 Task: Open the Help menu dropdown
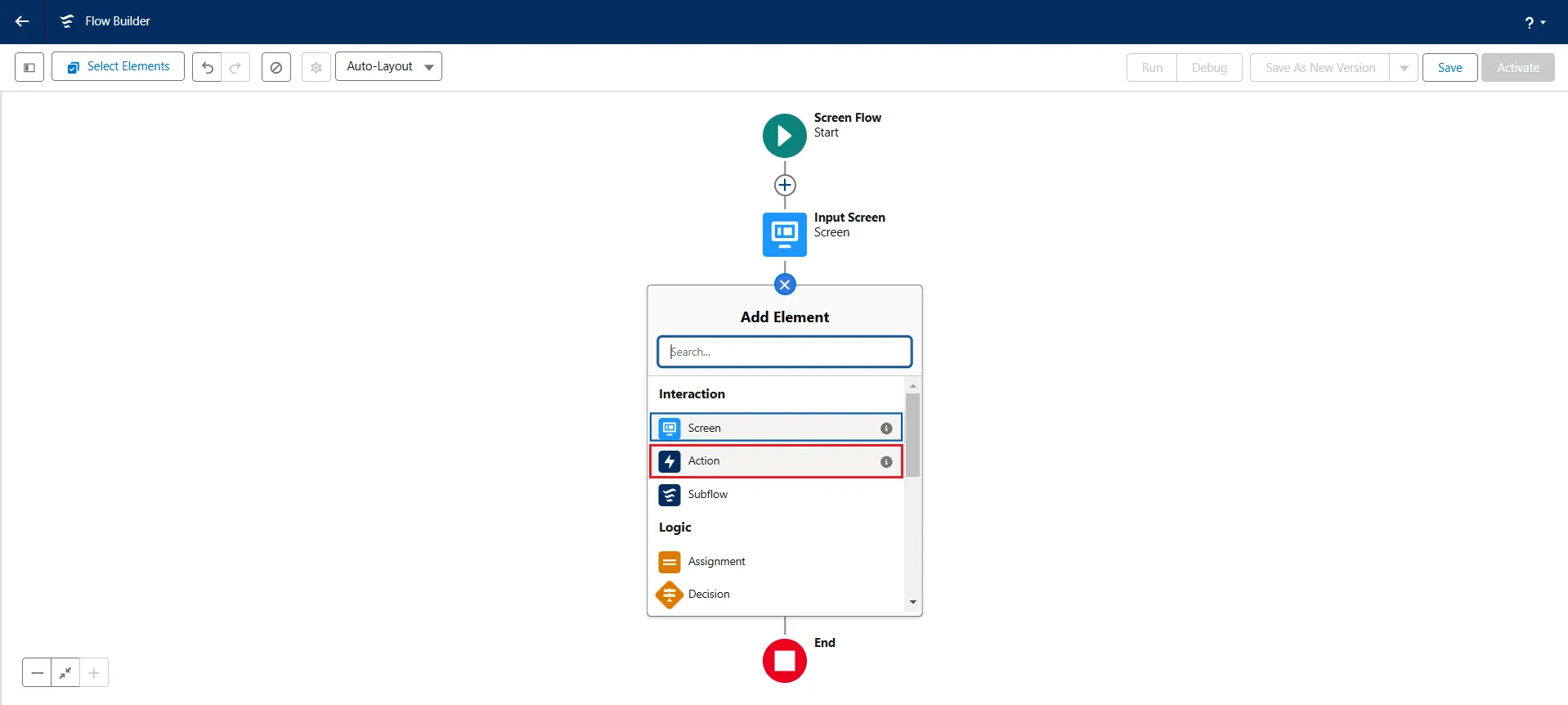point(1534,22)
